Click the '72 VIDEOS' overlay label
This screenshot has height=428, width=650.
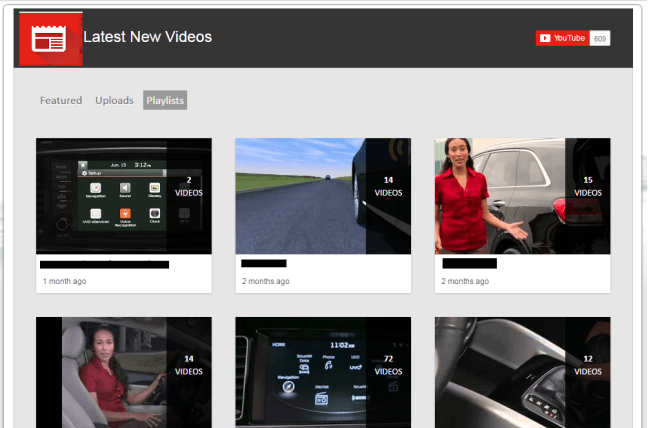point(388,365)
